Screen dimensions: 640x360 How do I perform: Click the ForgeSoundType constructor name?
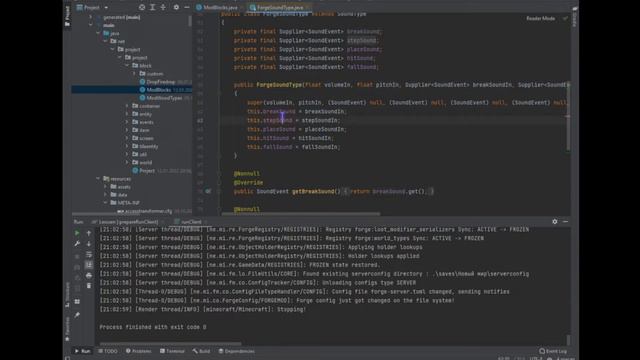(279, 85)
